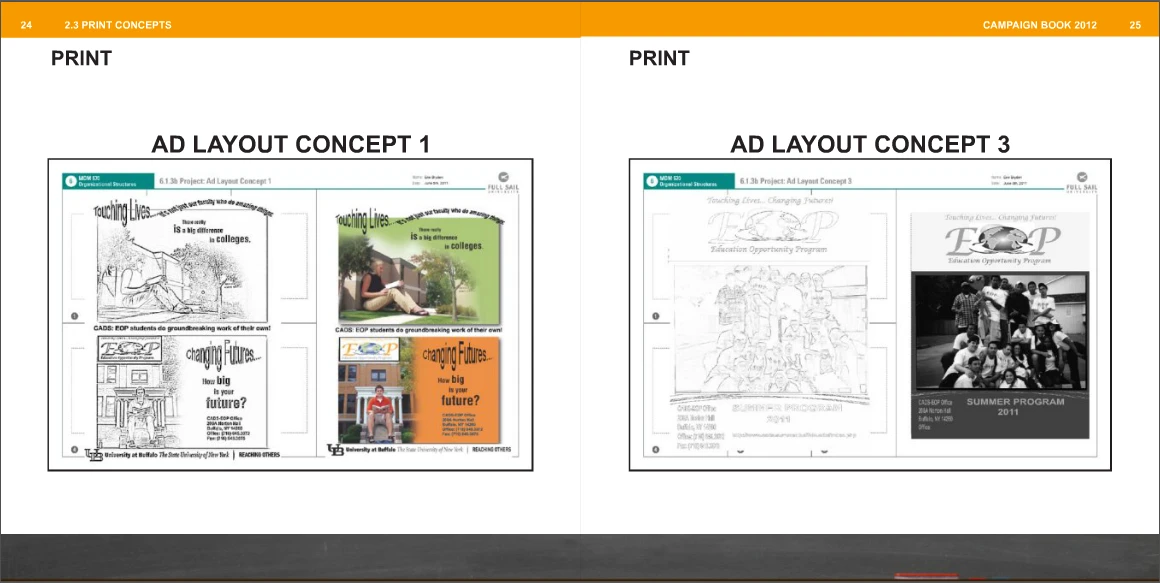Open the line-drawing sketch of the group photo
The width and height of the screenshot is (1160, 583).
(770, 331)
